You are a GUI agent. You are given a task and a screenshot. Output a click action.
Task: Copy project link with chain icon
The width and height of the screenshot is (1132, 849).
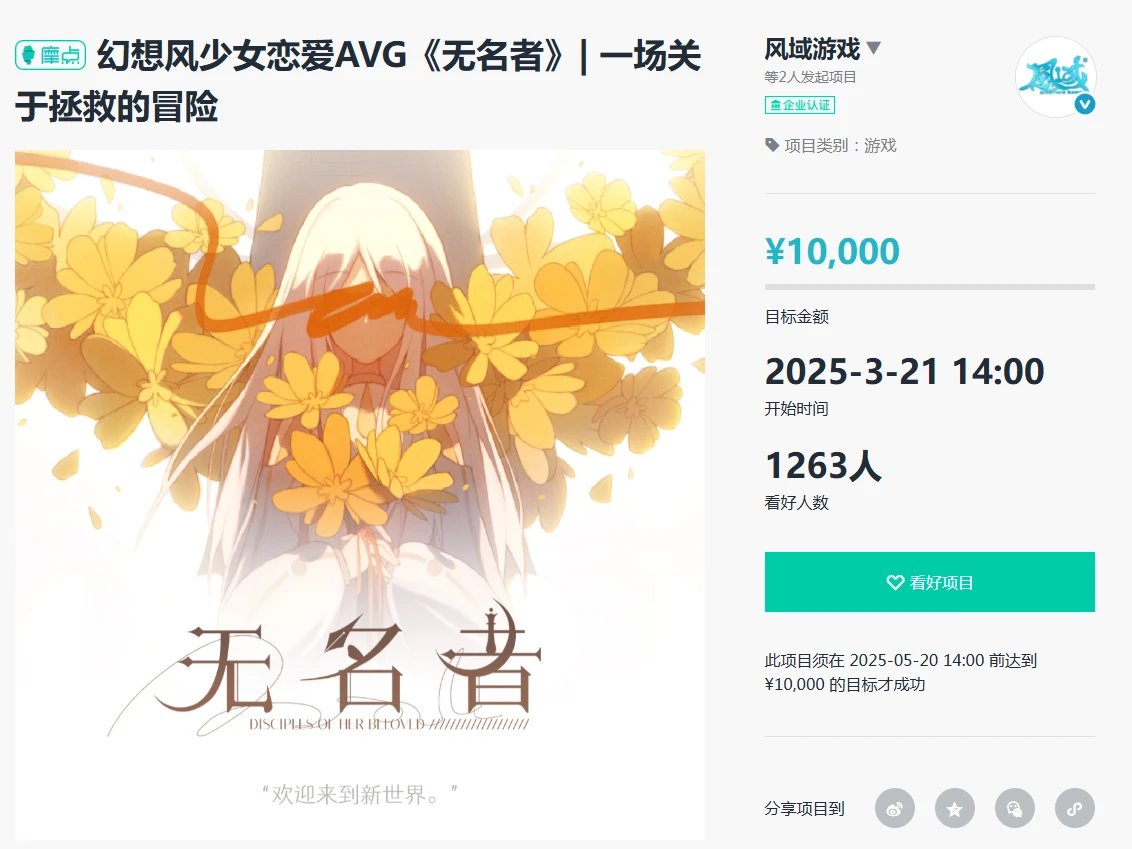click(1074, 808)
